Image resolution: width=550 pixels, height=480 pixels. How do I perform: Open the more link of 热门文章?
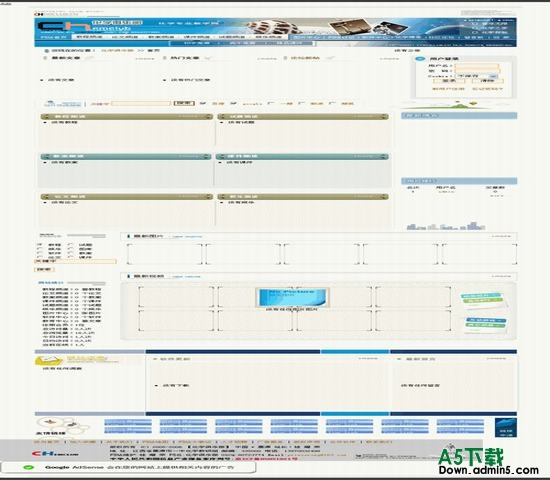267,59
